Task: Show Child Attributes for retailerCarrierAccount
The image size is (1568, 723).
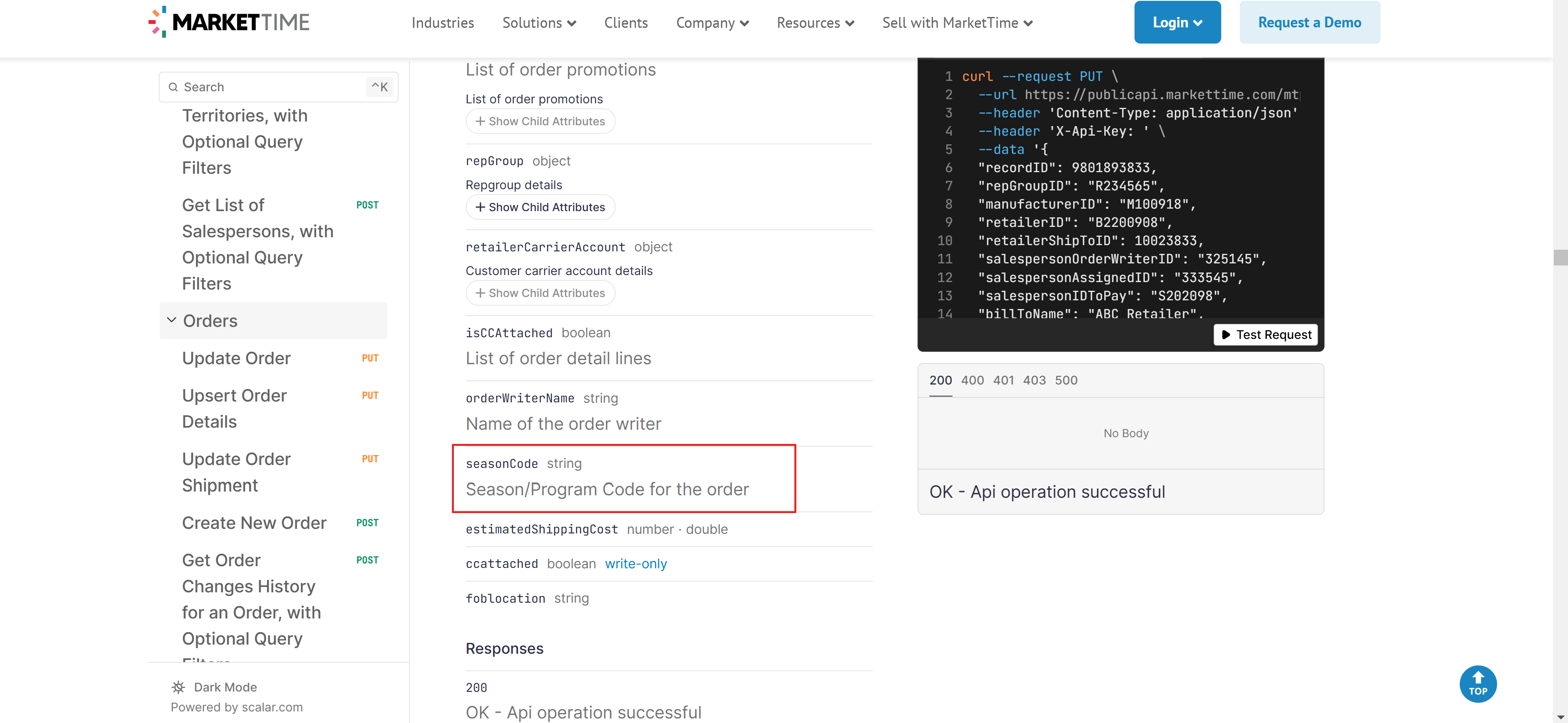Action: 540,293
